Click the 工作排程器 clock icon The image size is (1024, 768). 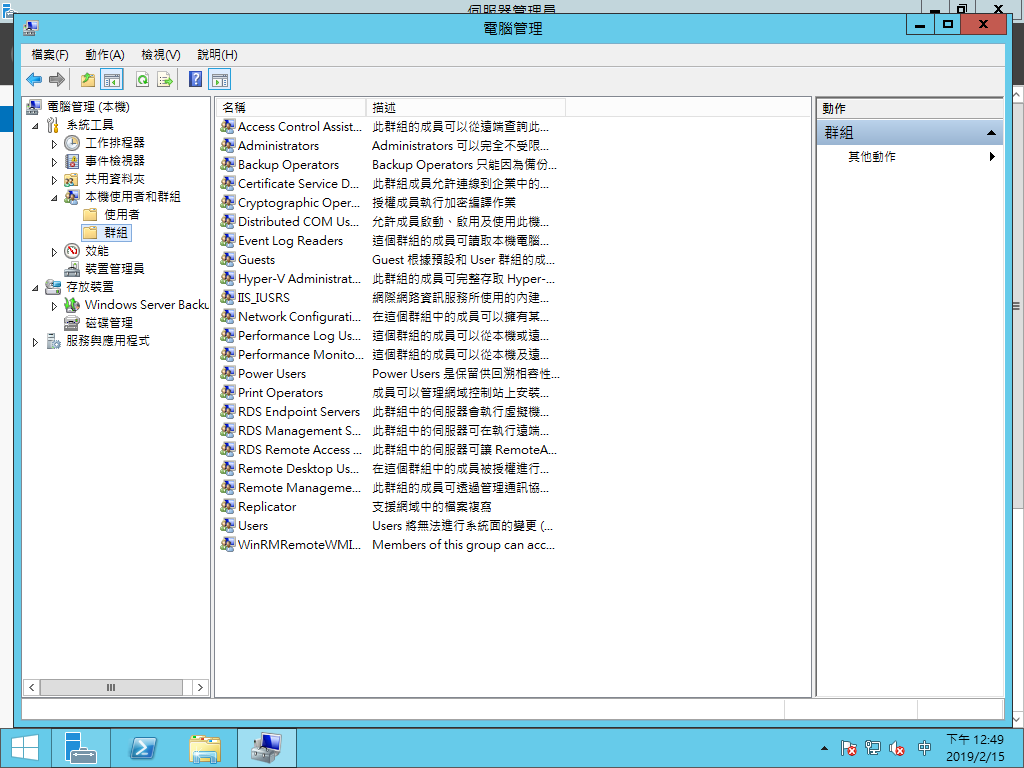coord(72,142)
